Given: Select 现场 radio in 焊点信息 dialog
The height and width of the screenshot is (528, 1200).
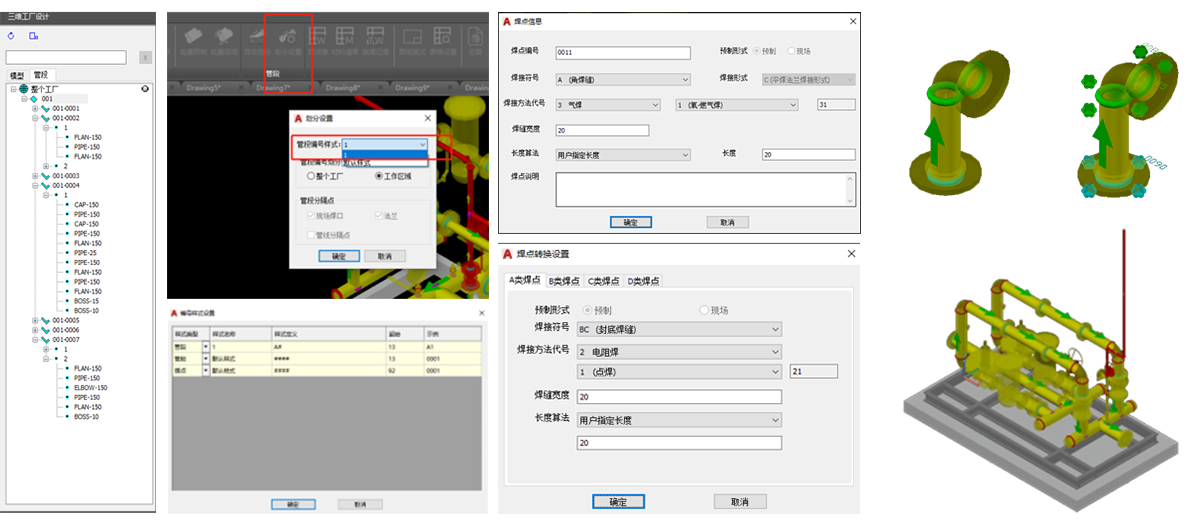Looking at the screenshot, I should (x=791, y=50).
